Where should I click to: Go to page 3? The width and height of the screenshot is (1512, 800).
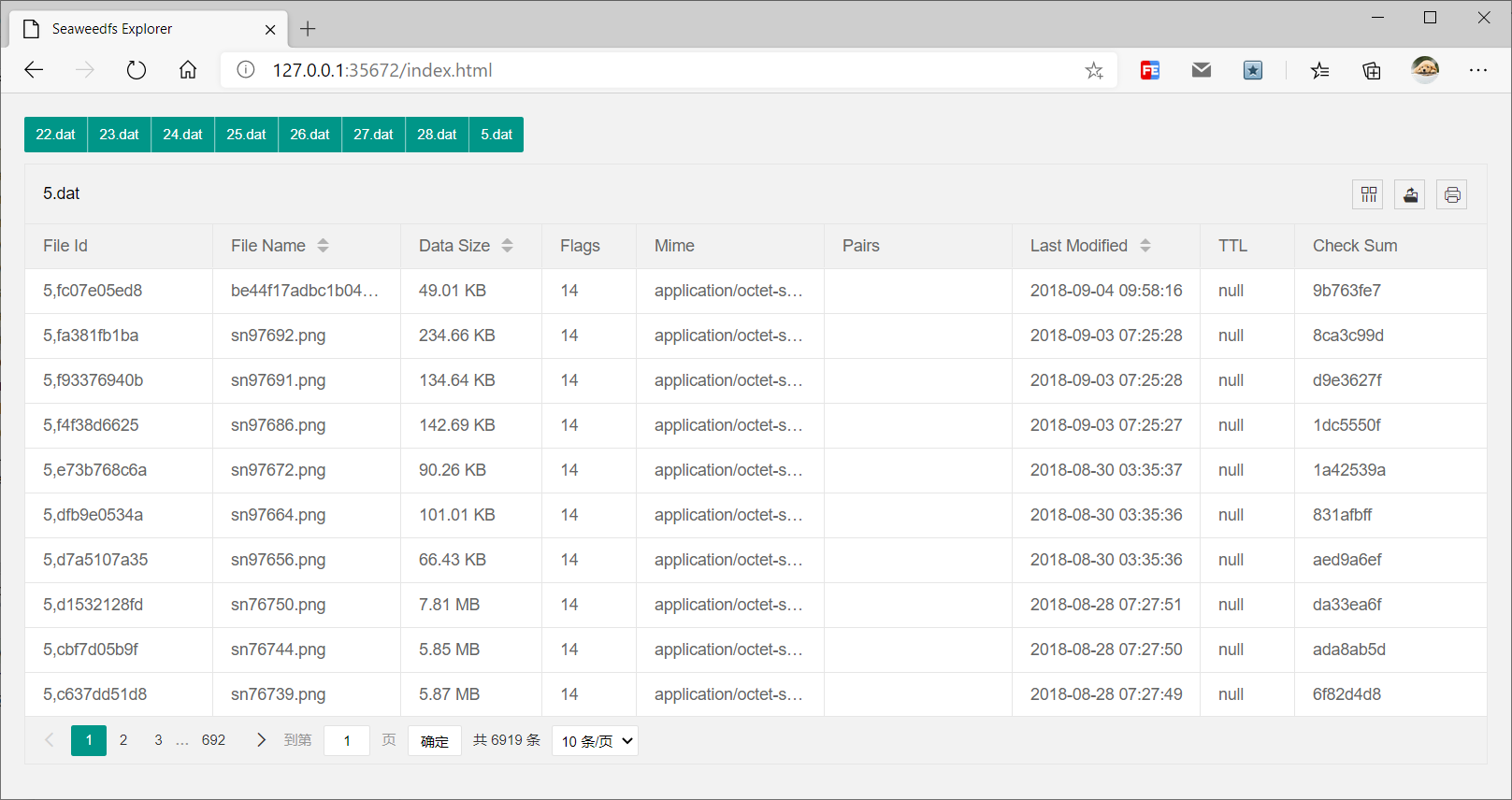coord(158,740)
